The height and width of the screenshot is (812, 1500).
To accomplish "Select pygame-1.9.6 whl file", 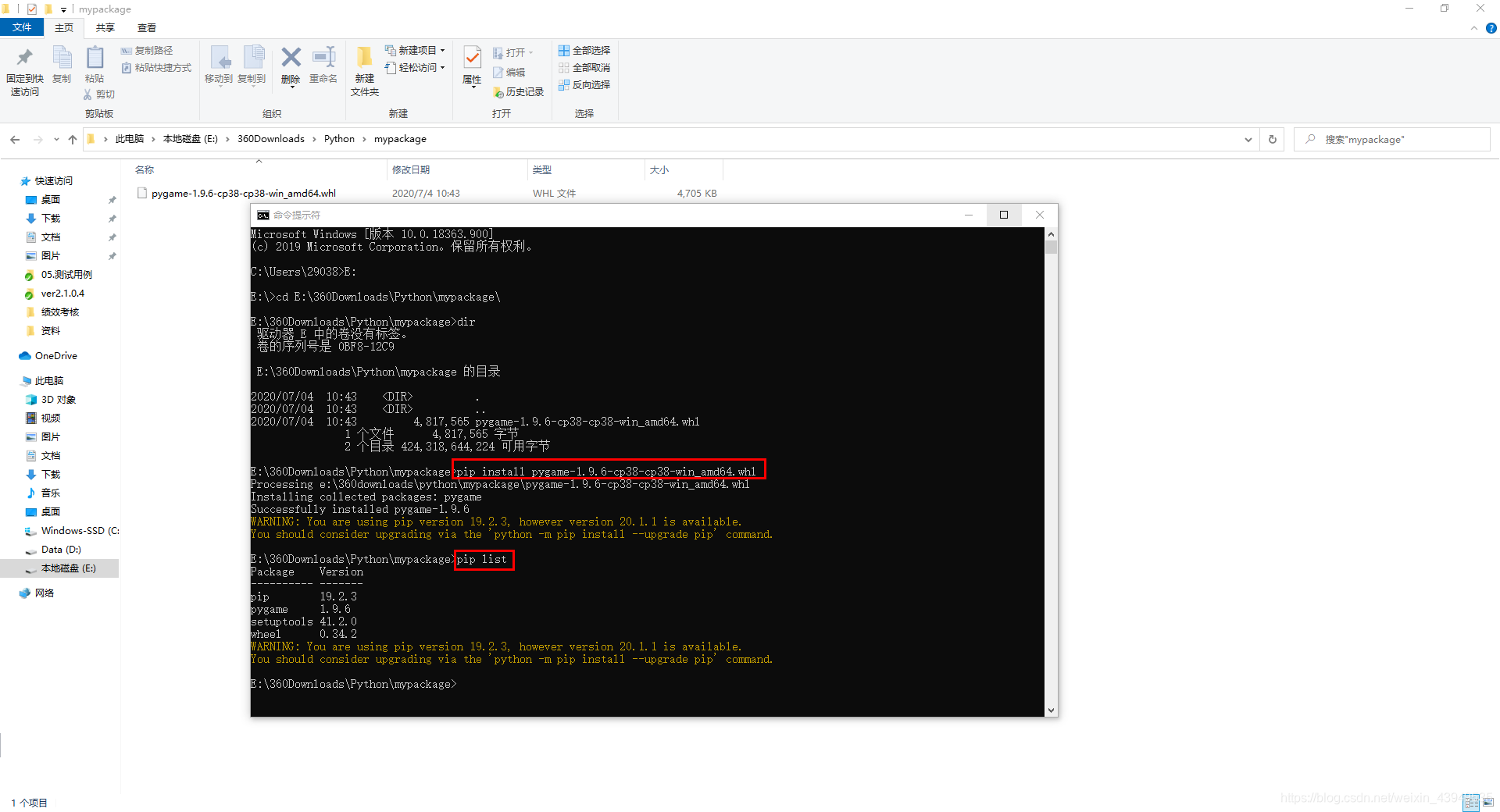I will pyautogui.click(x=244, y=194).
